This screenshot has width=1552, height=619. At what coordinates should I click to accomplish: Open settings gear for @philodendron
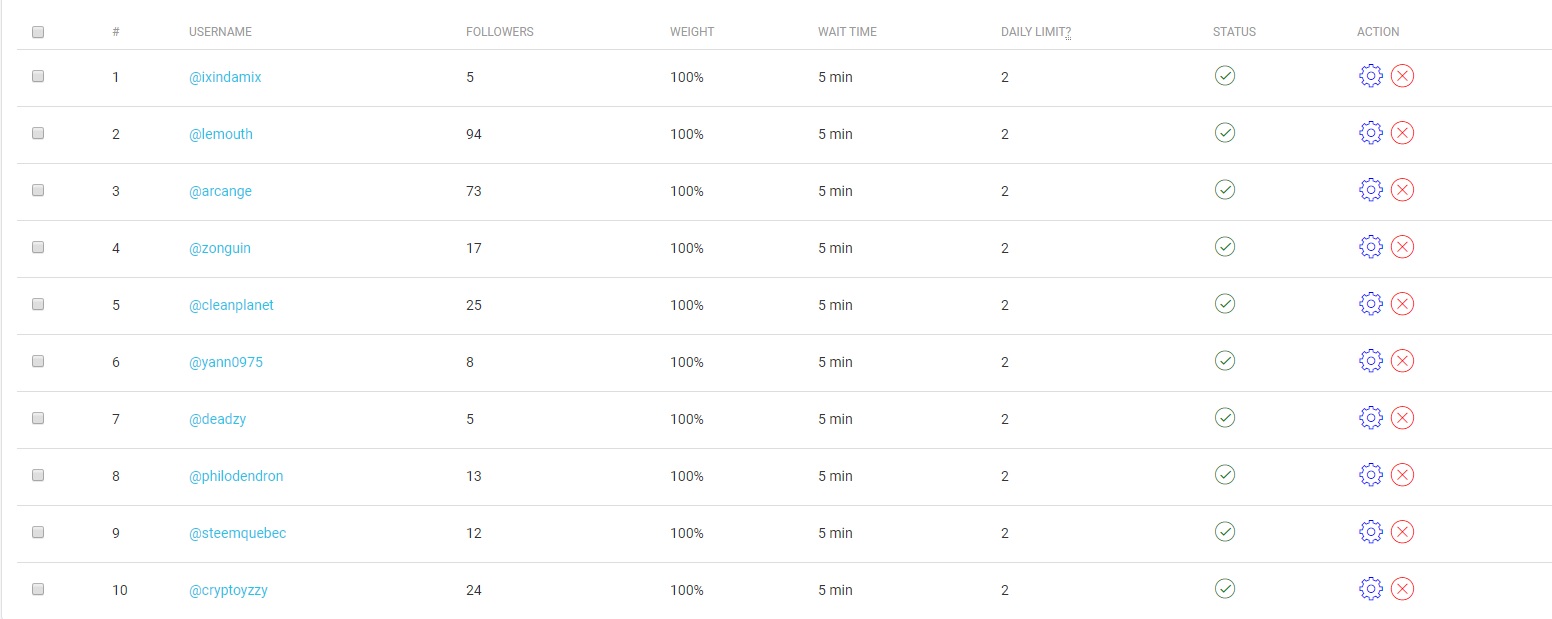coord(1371,475)
